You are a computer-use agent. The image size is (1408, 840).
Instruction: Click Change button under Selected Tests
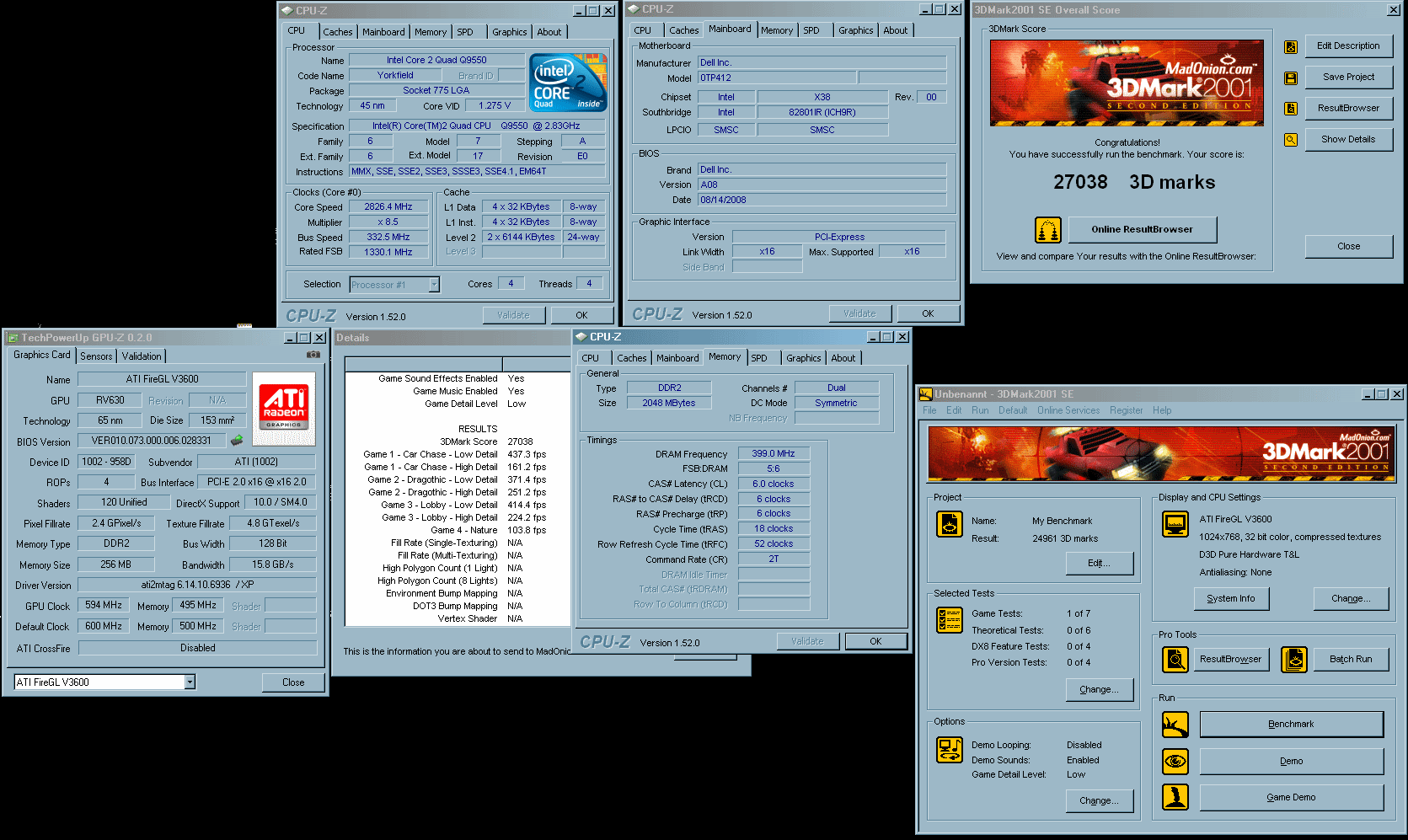(x=1099, y=690)
